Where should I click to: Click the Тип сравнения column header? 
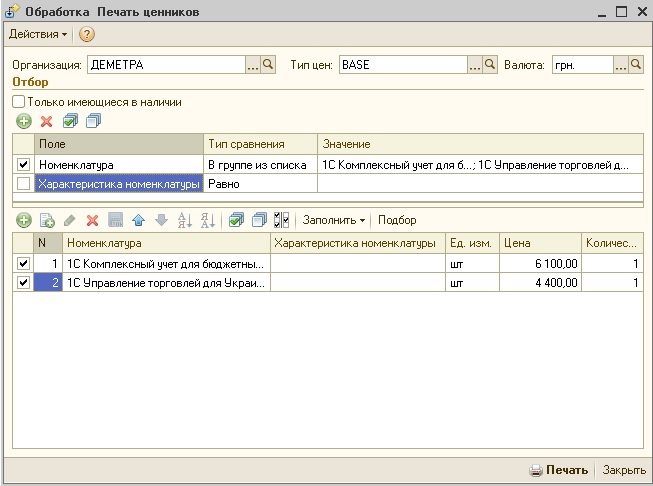coord(260,144)
